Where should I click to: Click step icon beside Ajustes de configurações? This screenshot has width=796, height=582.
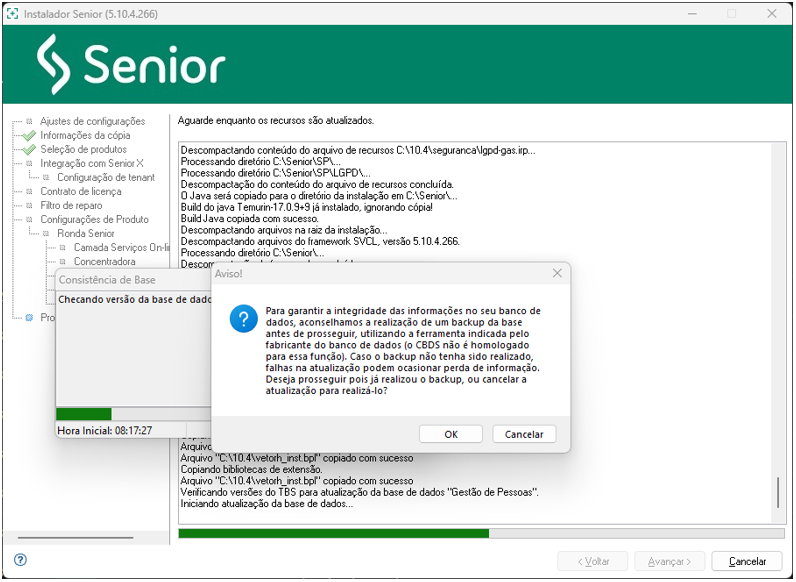click(x=29, y=121)
